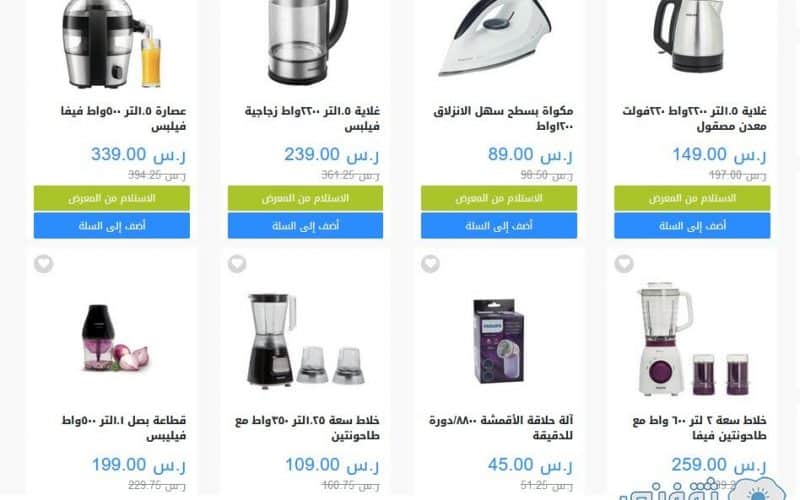The width and height of the screenshot is (800, 500).
Task: Toggle heart icon on purple Viva blender
Action: pos(623,264)
